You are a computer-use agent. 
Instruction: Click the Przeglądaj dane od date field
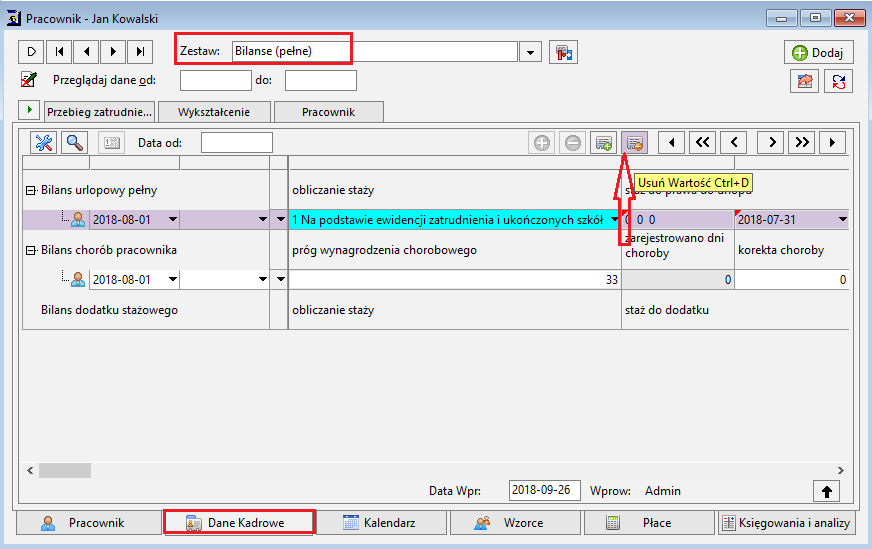click(216, 81)
